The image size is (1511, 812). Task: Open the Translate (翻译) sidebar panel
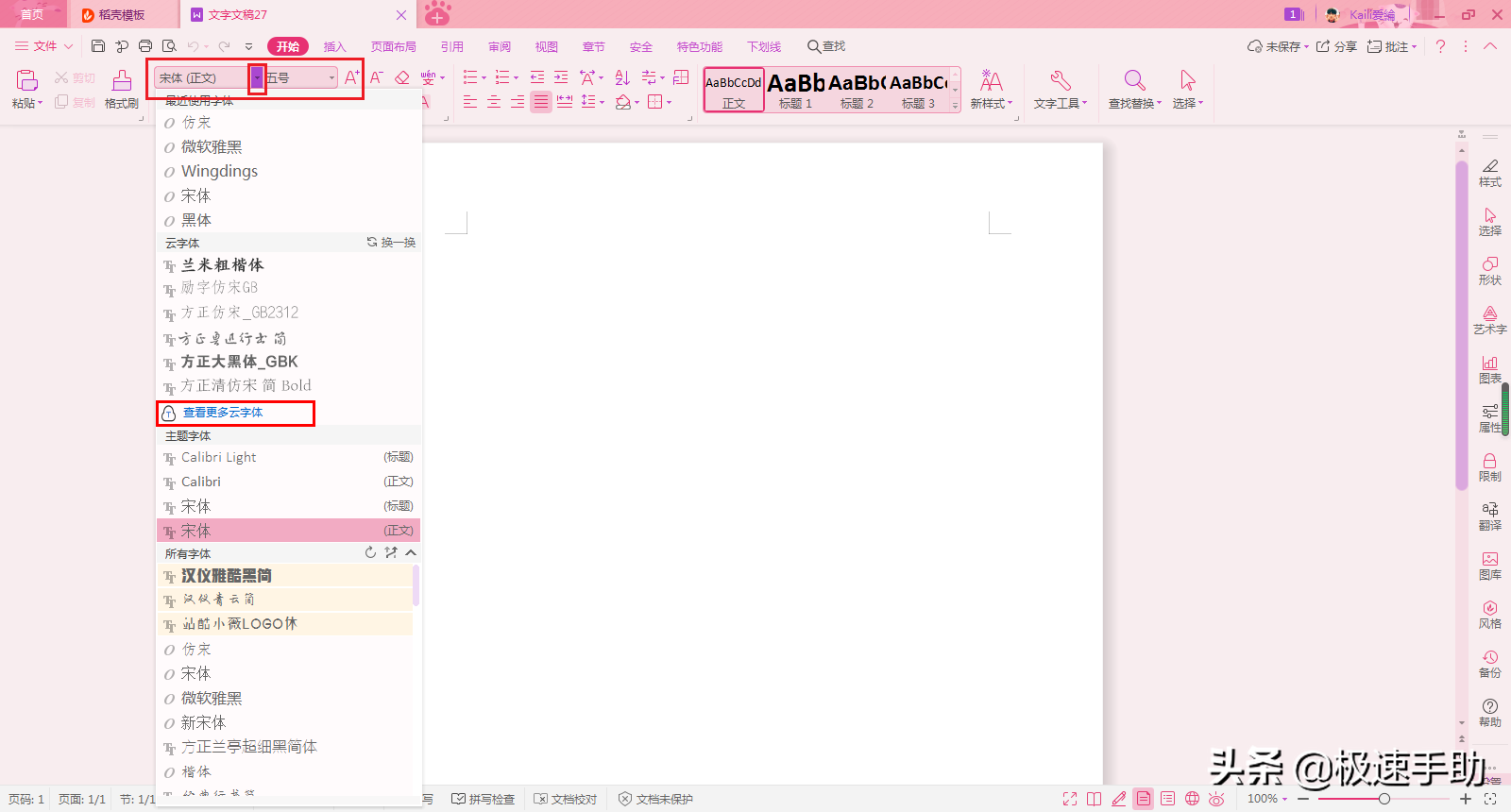(1490, 516)
